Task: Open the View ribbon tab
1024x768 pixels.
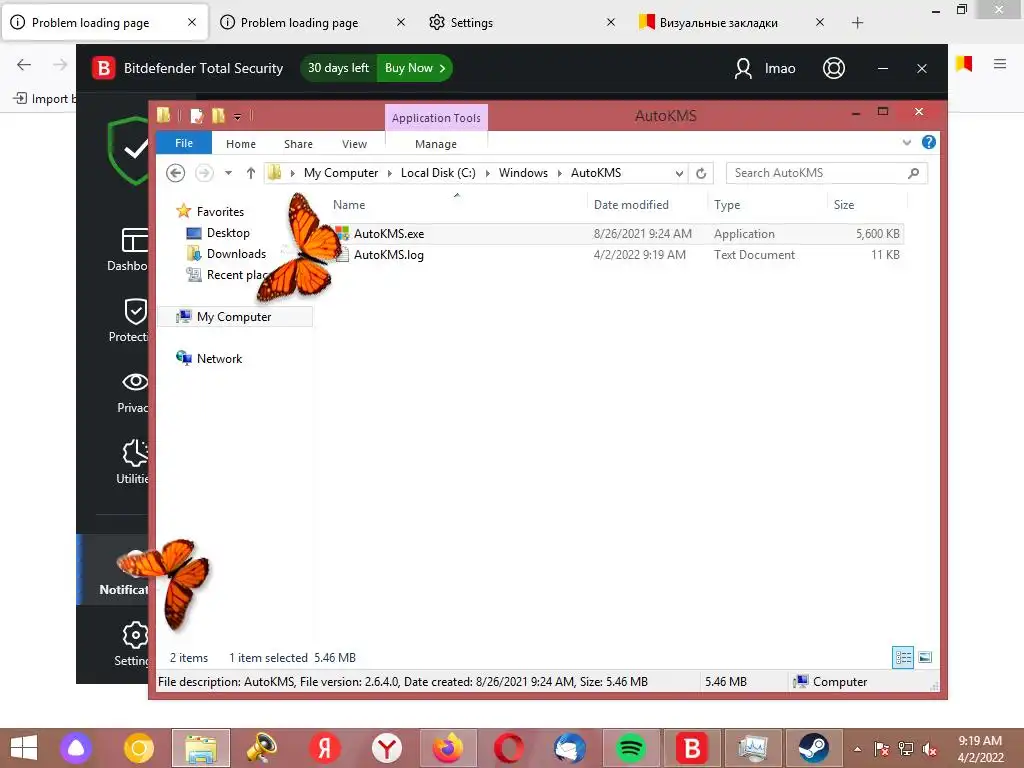Action: pos(355,144)
